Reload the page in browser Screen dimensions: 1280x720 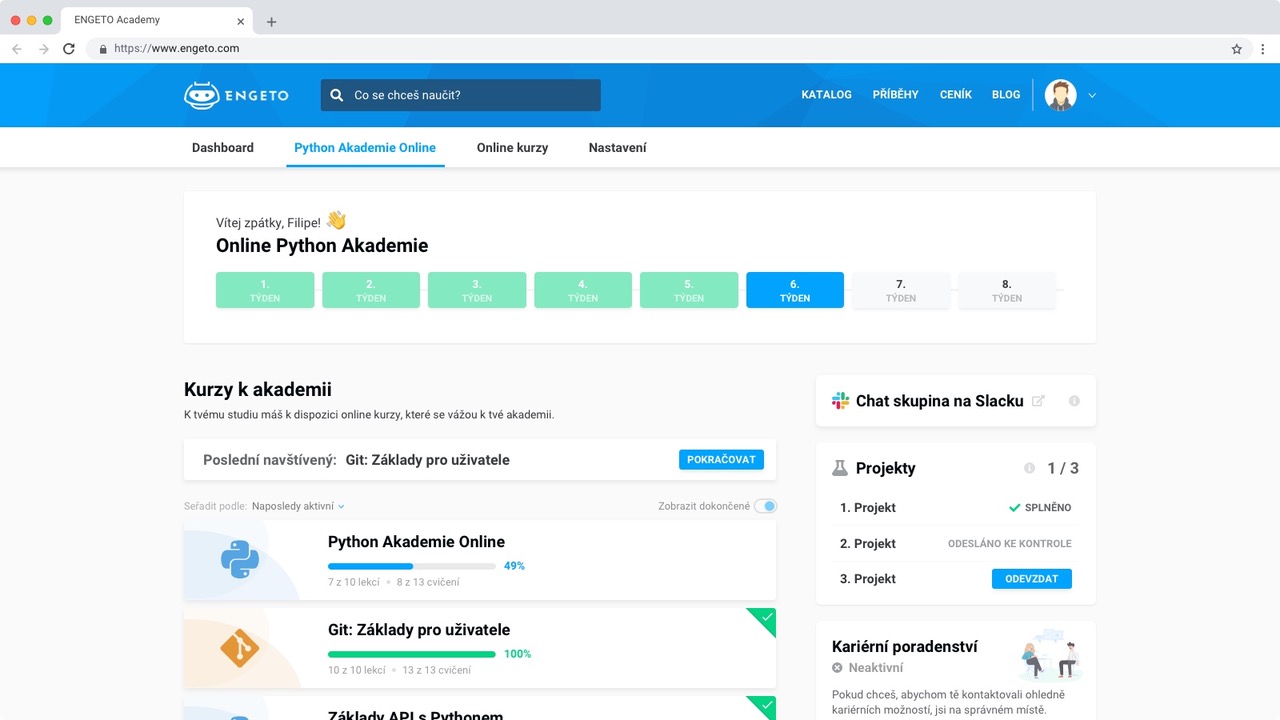[x=69, y=48]
